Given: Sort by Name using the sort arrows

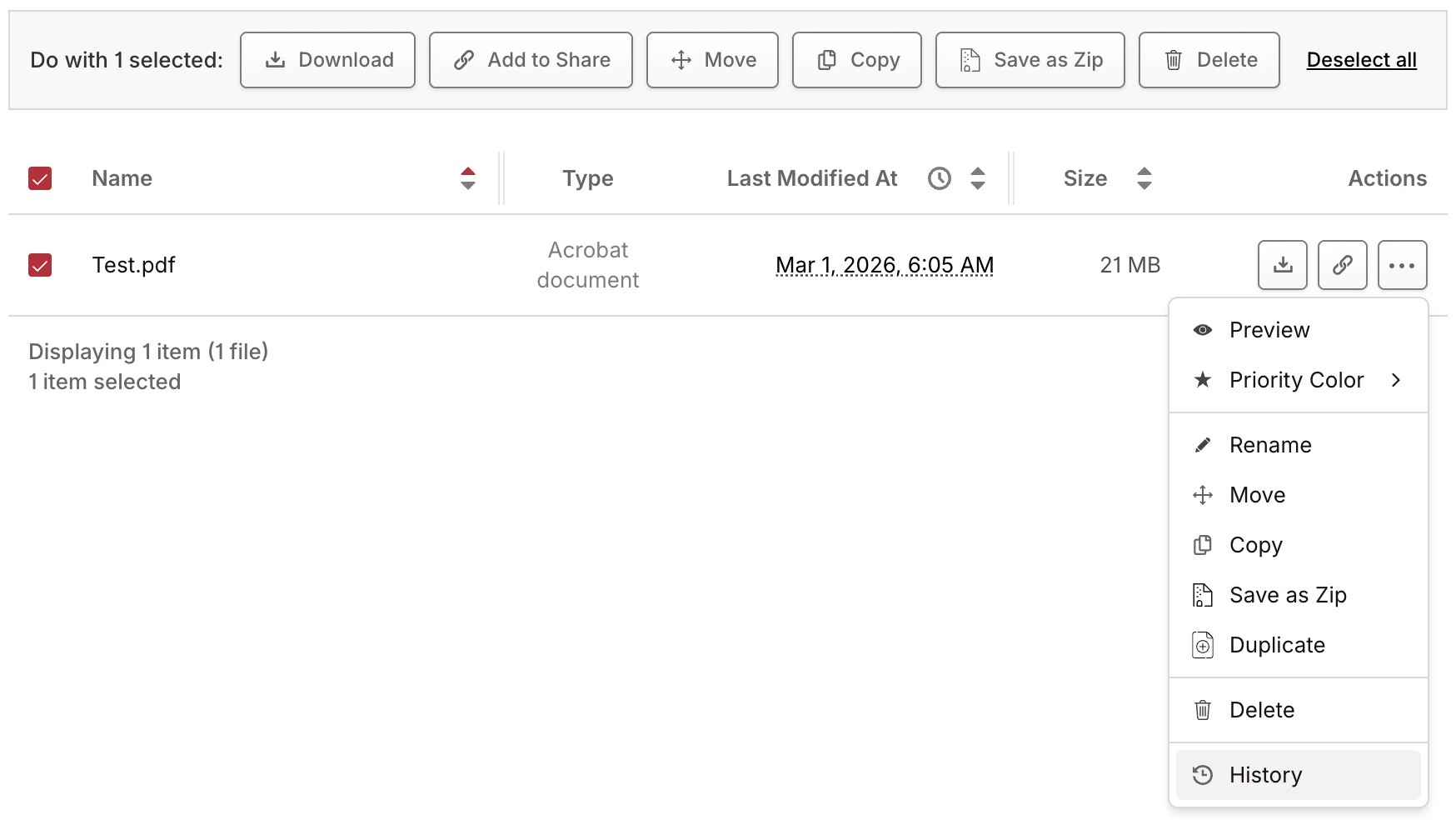Looking at the screenshot, I should coord(468,178).
